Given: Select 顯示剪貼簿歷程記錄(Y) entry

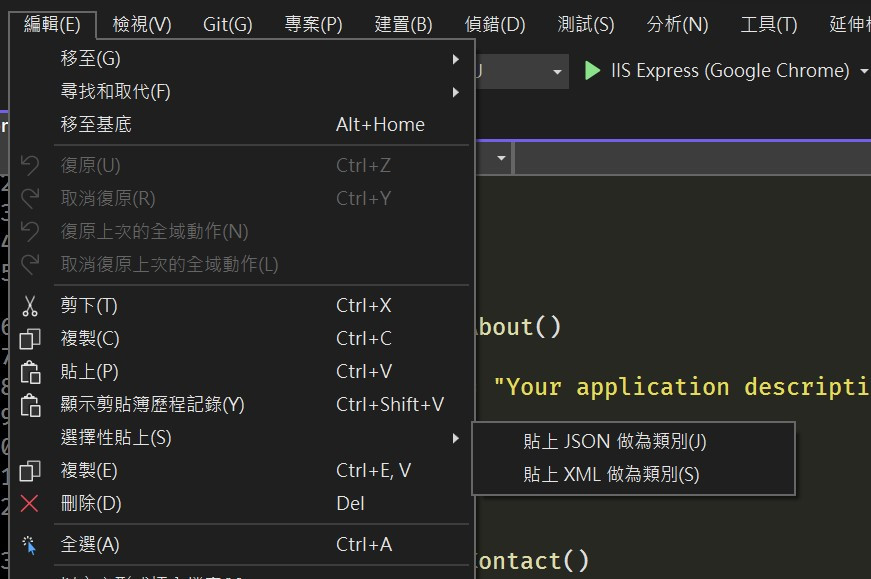Looking at the screenshot, I should point(242,405).
